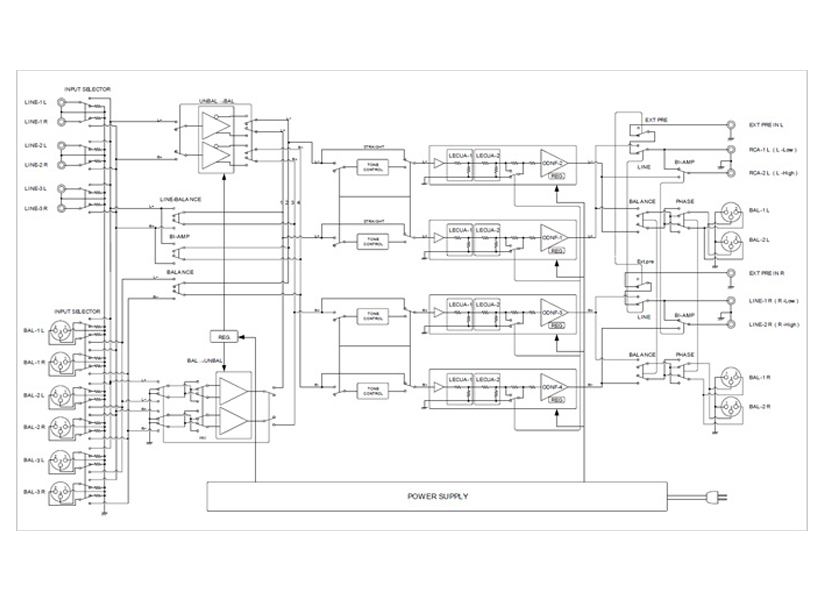This screenshot has height=600, width=825.
Task: Click the ODNF-4 amplifier triangle
Action: tap(554, 387)
